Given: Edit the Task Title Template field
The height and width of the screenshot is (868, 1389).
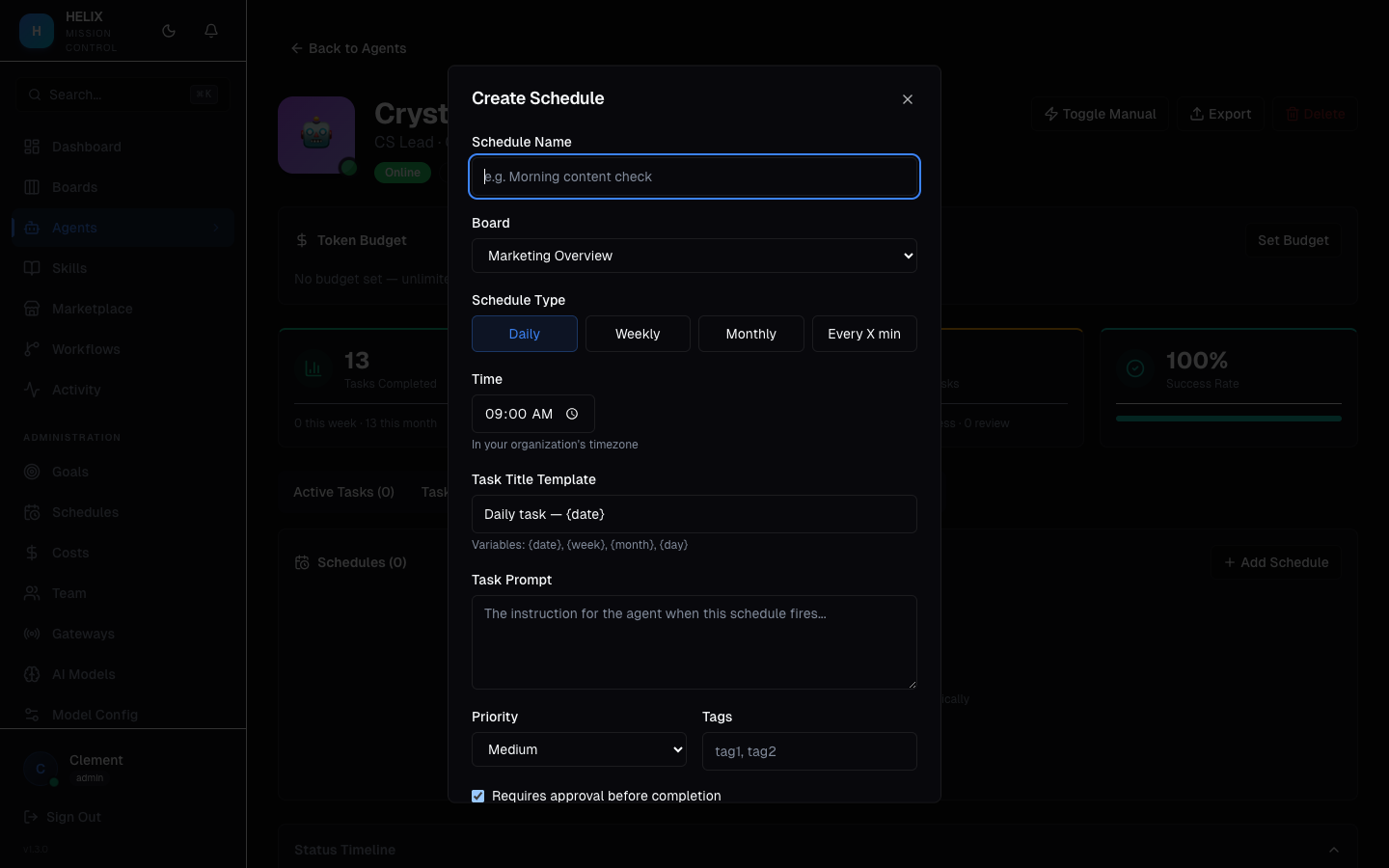Looking at the screenshot, I should (x=694, y=514).
